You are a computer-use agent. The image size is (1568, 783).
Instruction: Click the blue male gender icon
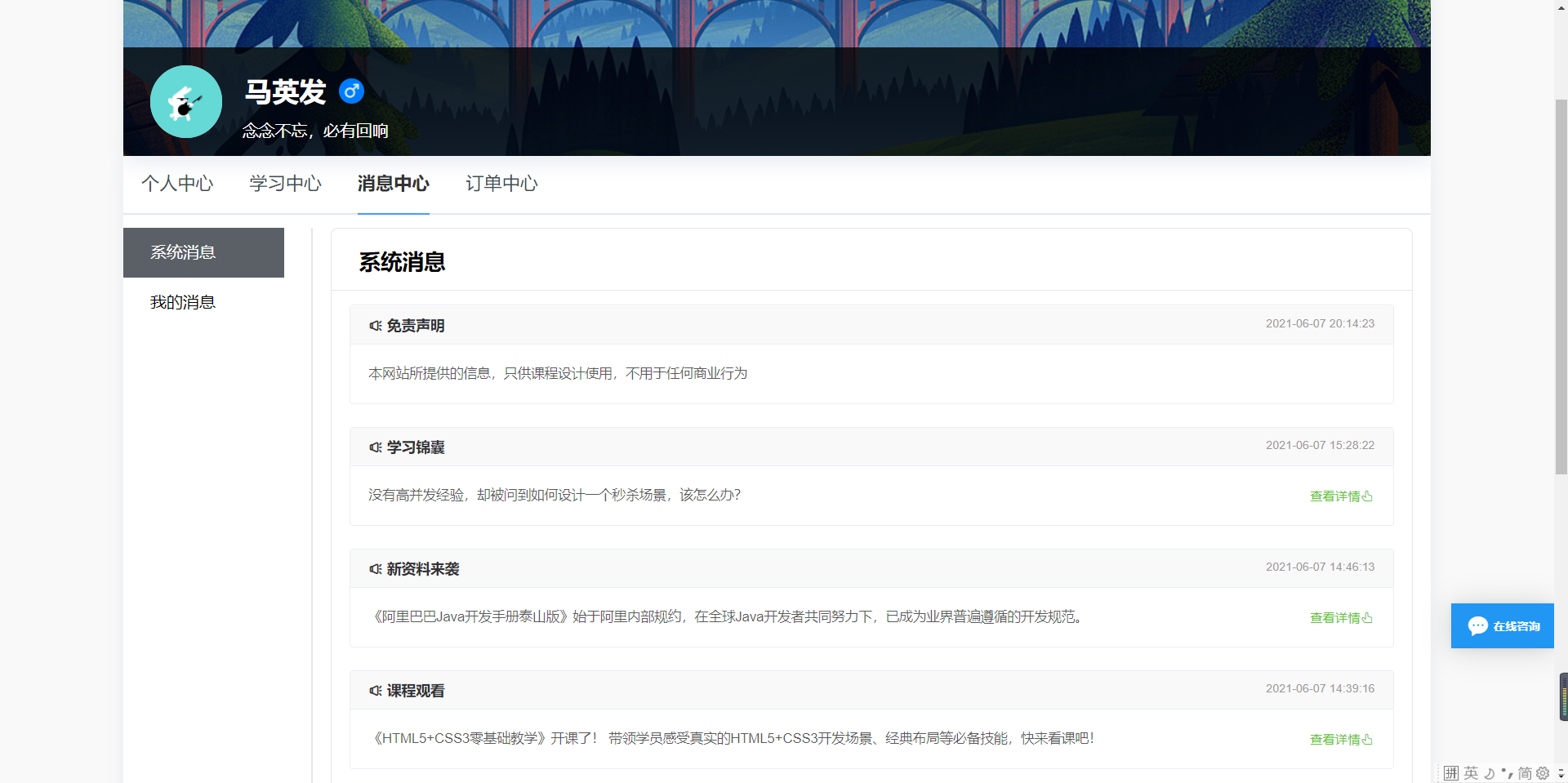pos(351,91)
